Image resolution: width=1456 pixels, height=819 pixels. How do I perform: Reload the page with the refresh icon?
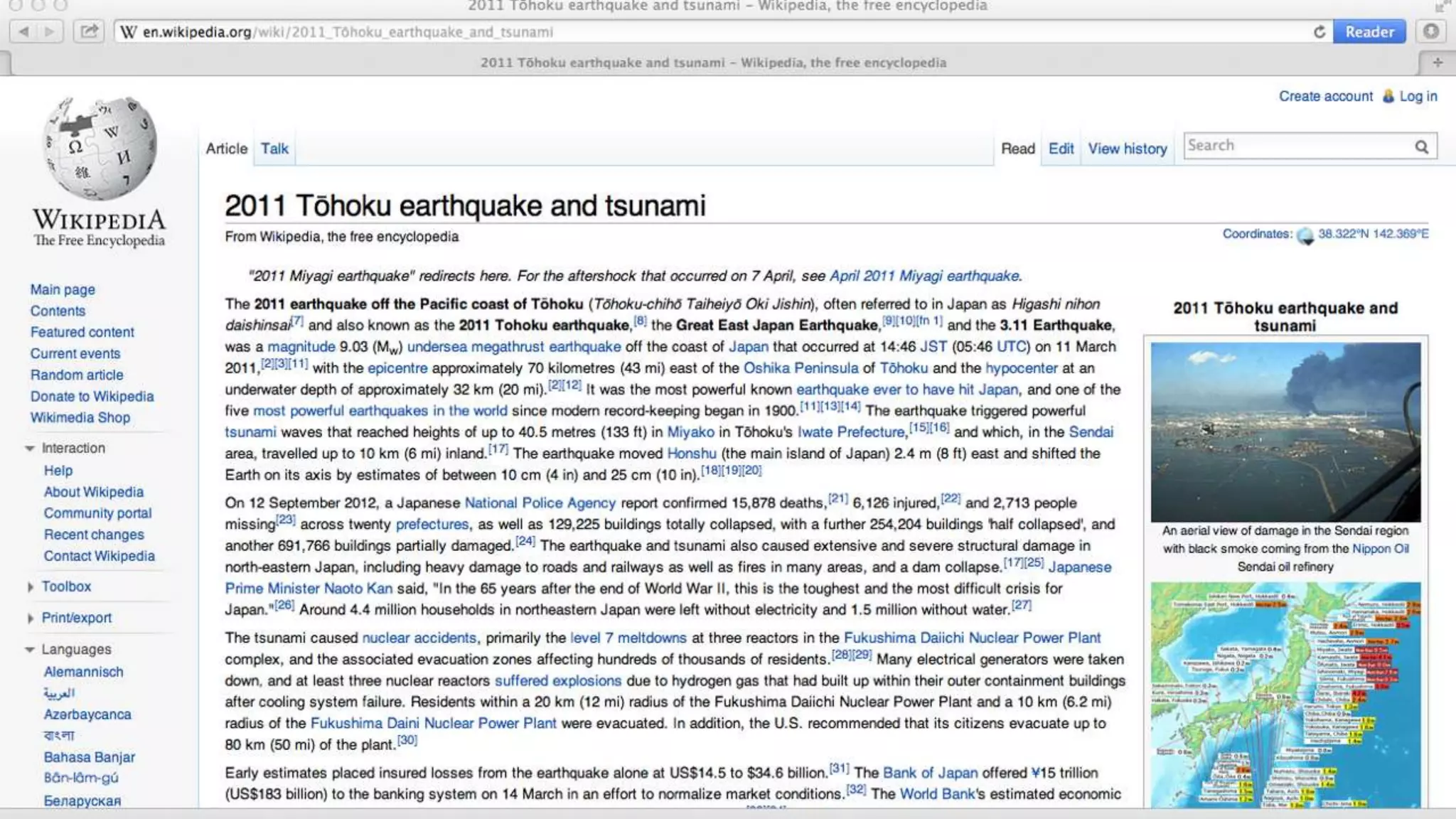point(1319,31)
